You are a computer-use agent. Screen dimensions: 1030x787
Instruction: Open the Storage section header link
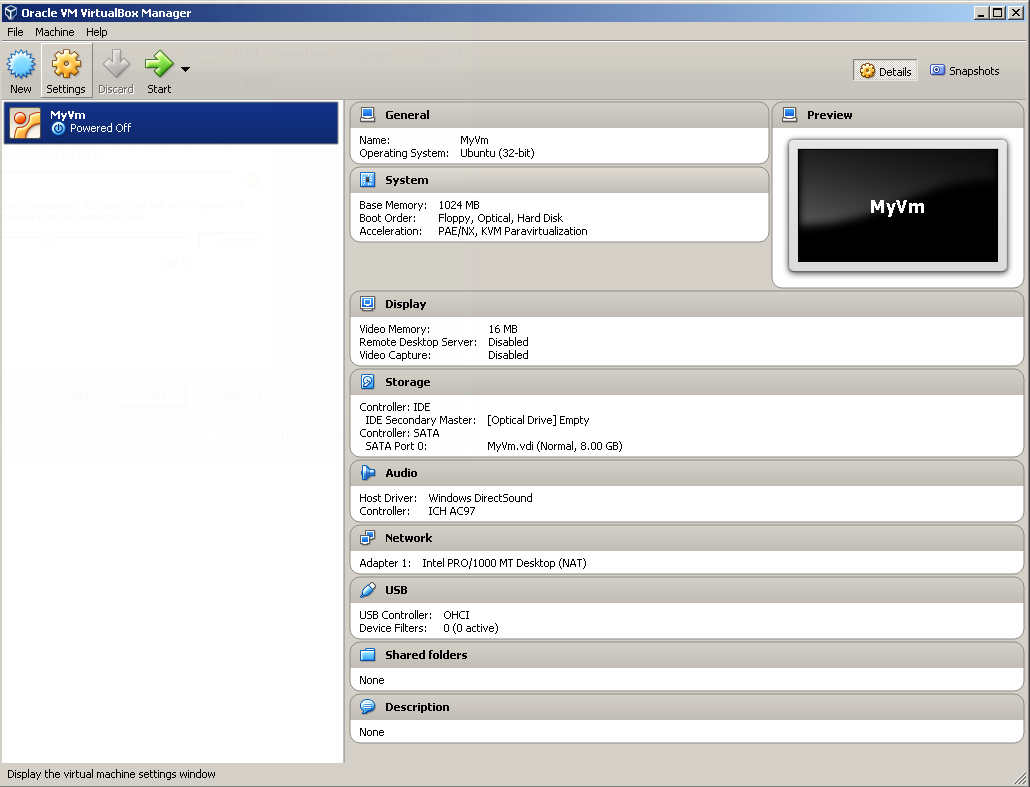pos(407,382)
